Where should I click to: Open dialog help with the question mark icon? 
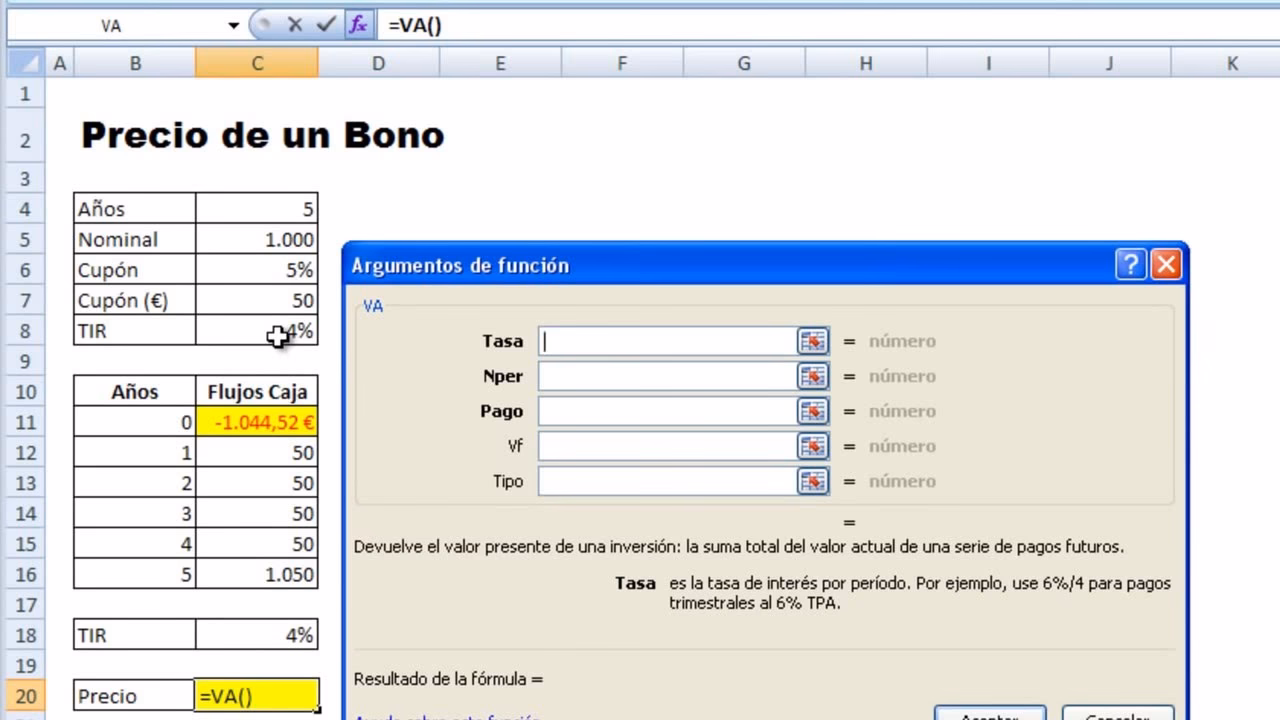click(x=1130, y=264)
